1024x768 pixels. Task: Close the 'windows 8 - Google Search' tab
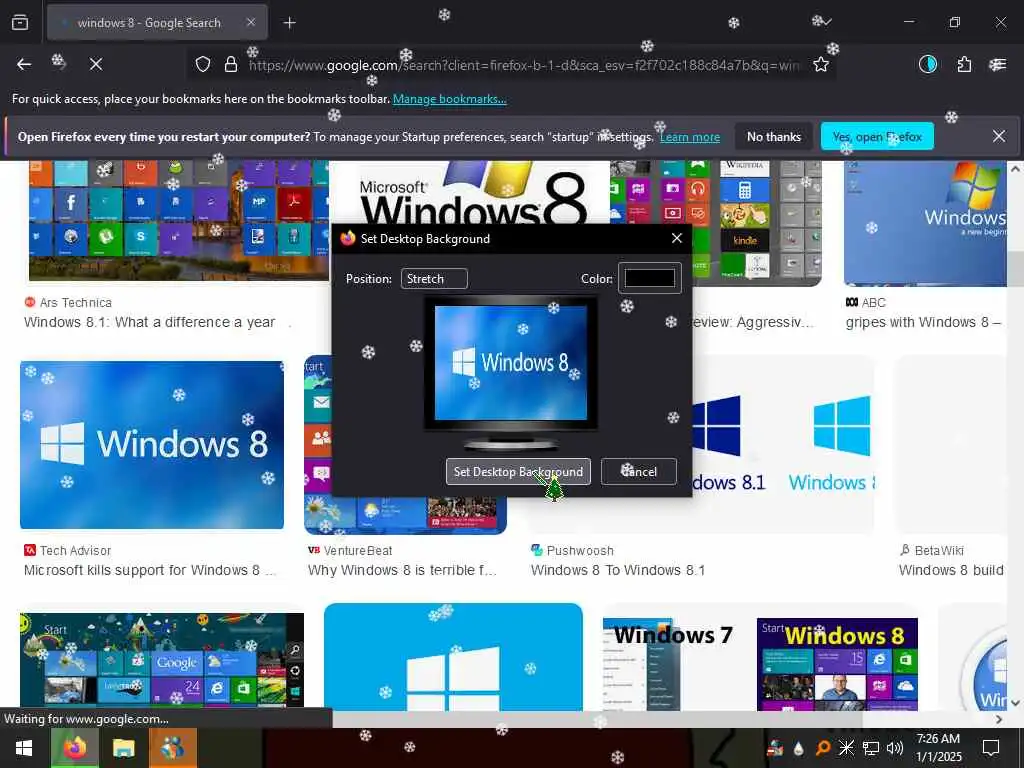tap(251, 22)
